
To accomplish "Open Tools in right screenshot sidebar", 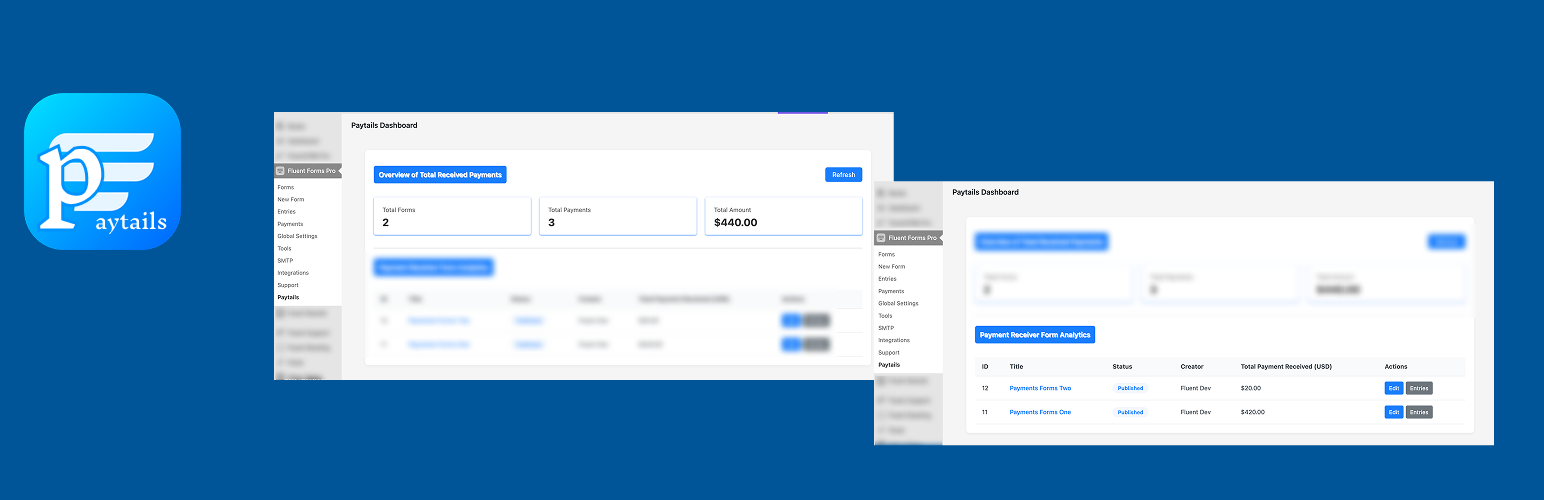I will click(886, 316).
